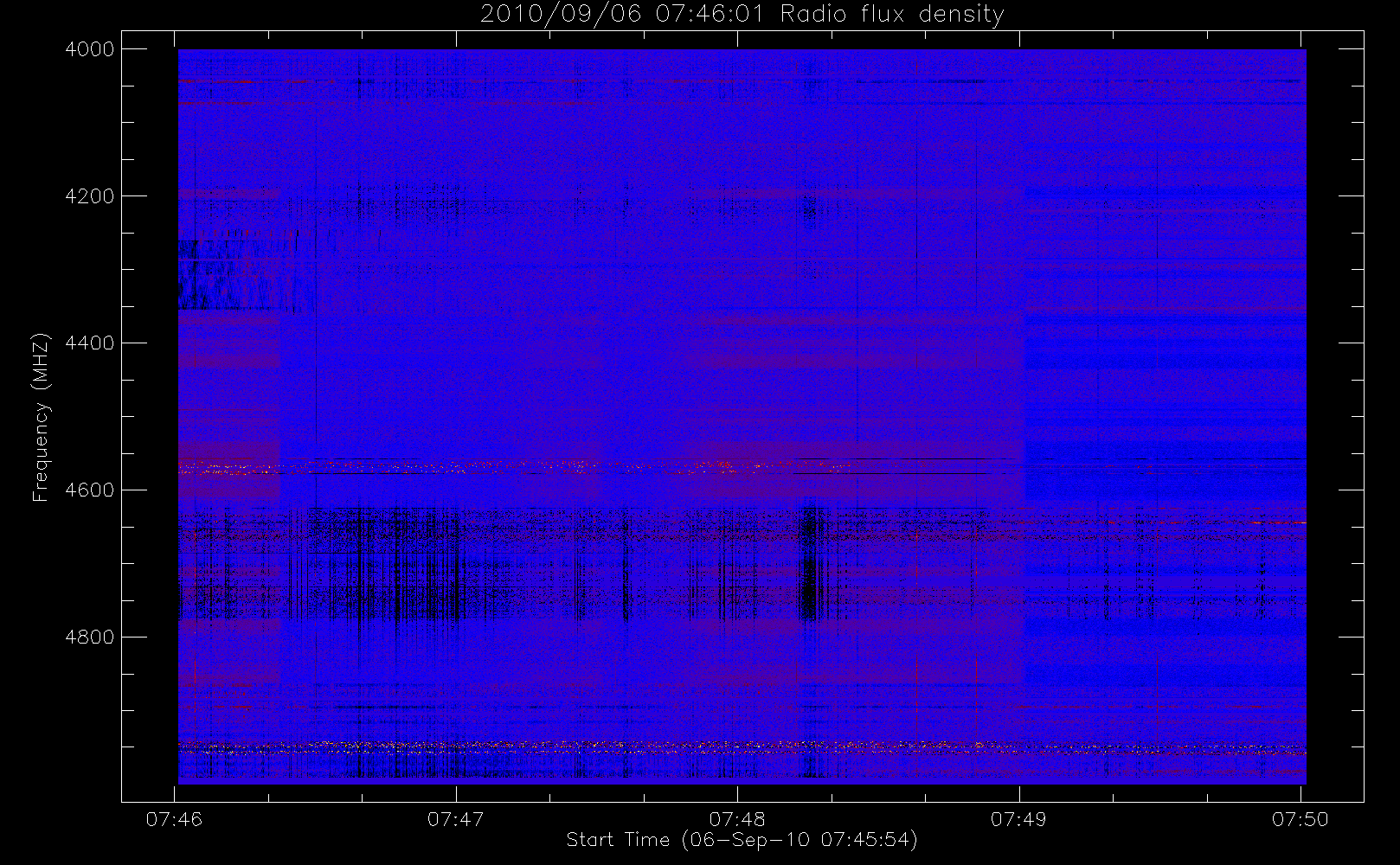Select the 4600 frequency tick label
Screen dimensions: 1400x865
90,490
